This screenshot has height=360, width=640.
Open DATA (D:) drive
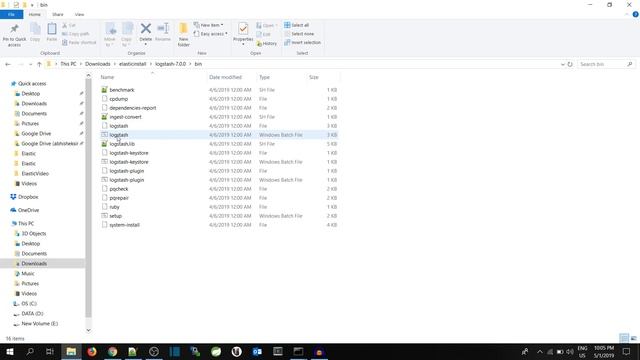32,313
